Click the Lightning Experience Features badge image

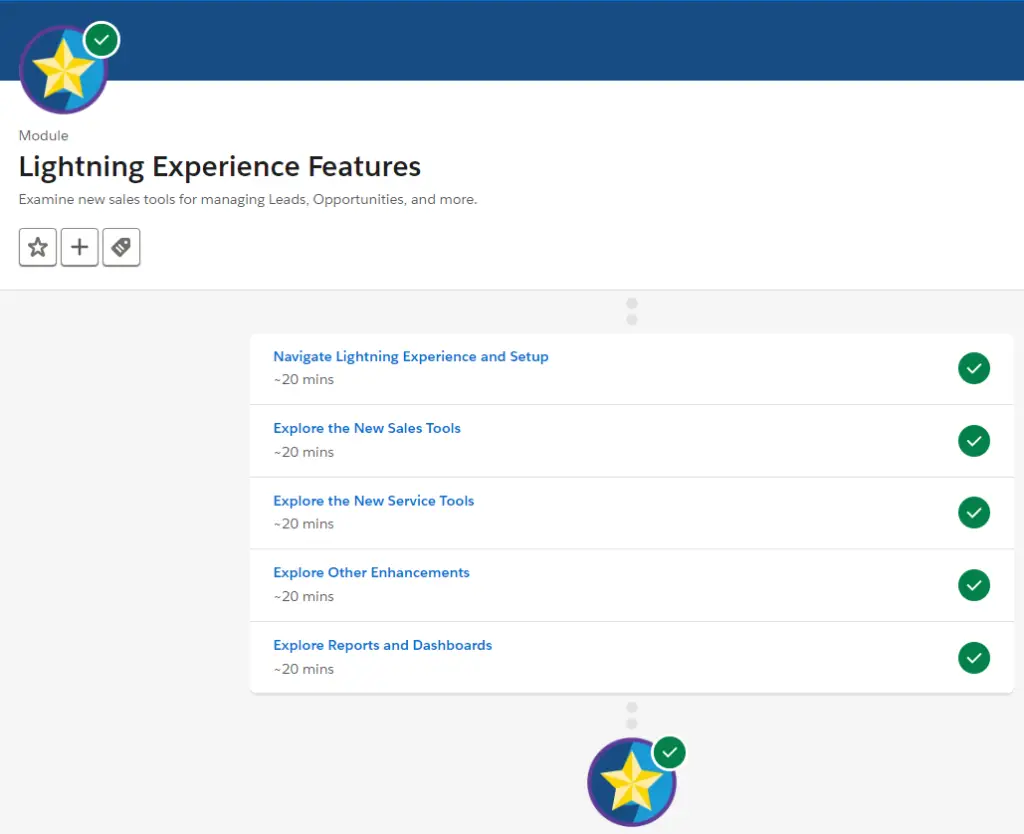(64, 68)
